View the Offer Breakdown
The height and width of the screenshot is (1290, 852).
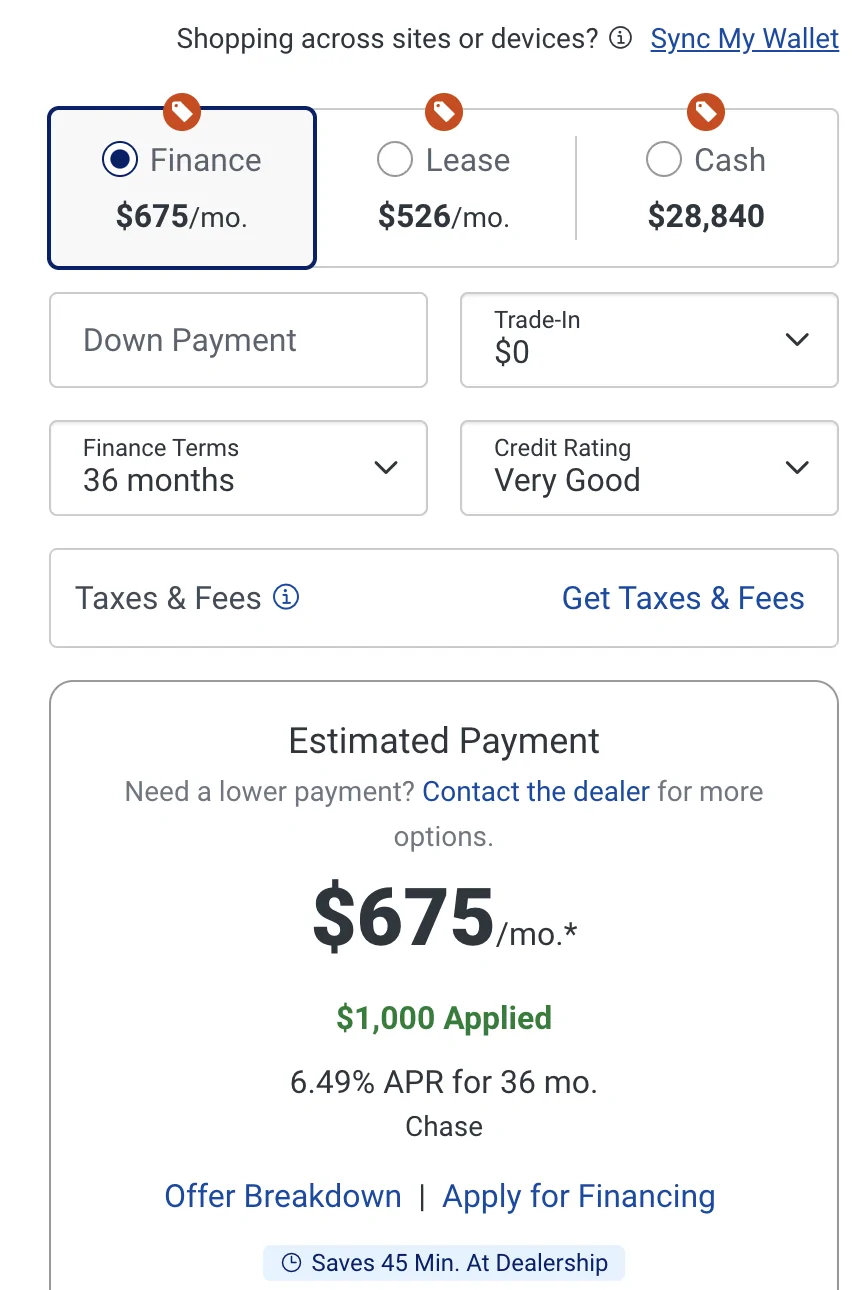tap(283, 1196)
